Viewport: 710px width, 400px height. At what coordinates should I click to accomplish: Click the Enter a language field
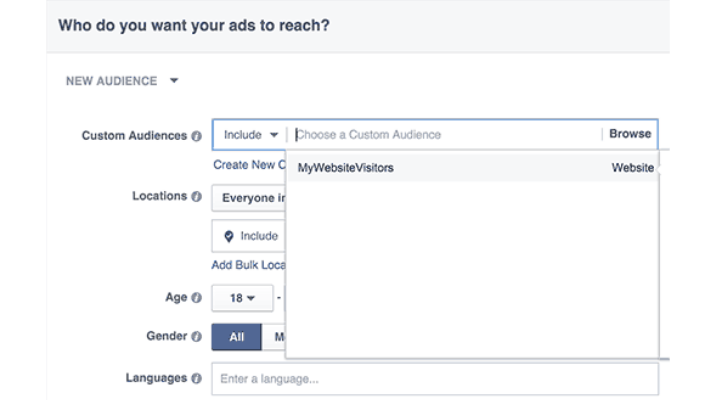pos(435,379)
